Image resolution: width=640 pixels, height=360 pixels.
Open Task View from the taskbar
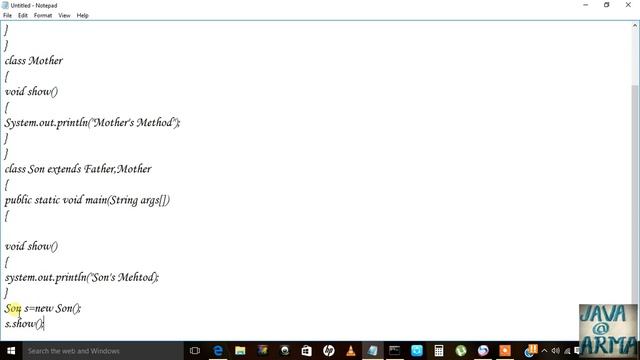click(x=195, y=351)
